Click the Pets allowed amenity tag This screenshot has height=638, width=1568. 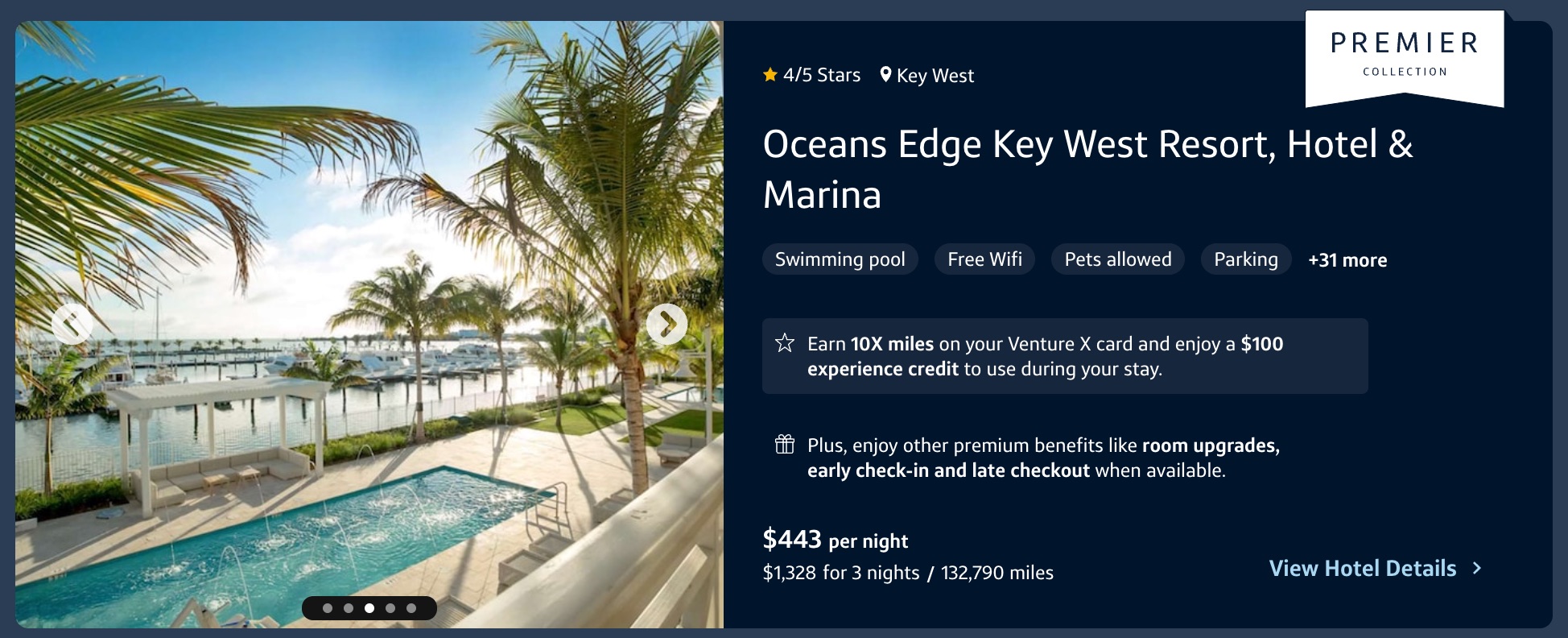tap(1117, 259)
